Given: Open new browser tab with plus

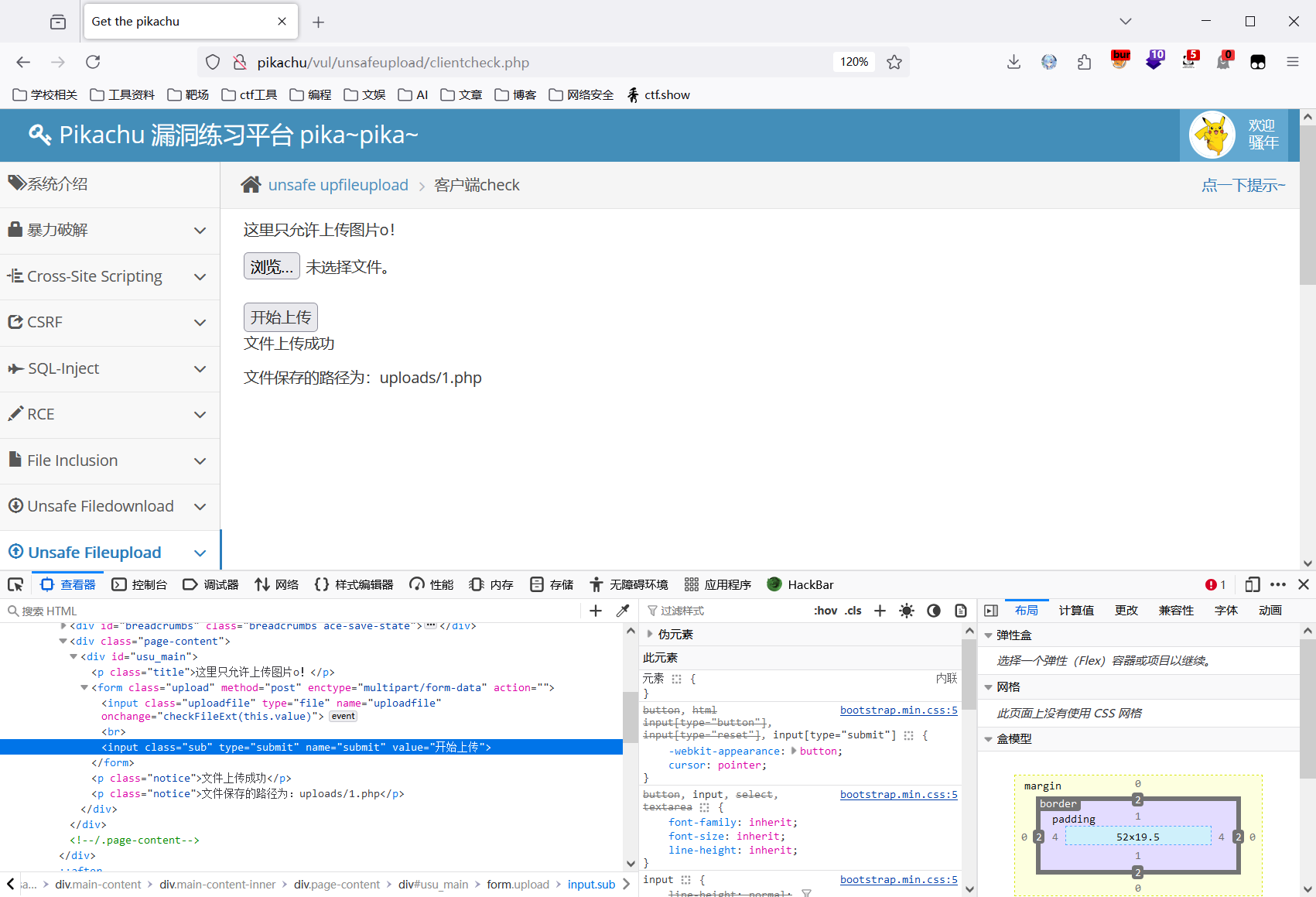Looking at the screenshot, I should coord(318,22).
